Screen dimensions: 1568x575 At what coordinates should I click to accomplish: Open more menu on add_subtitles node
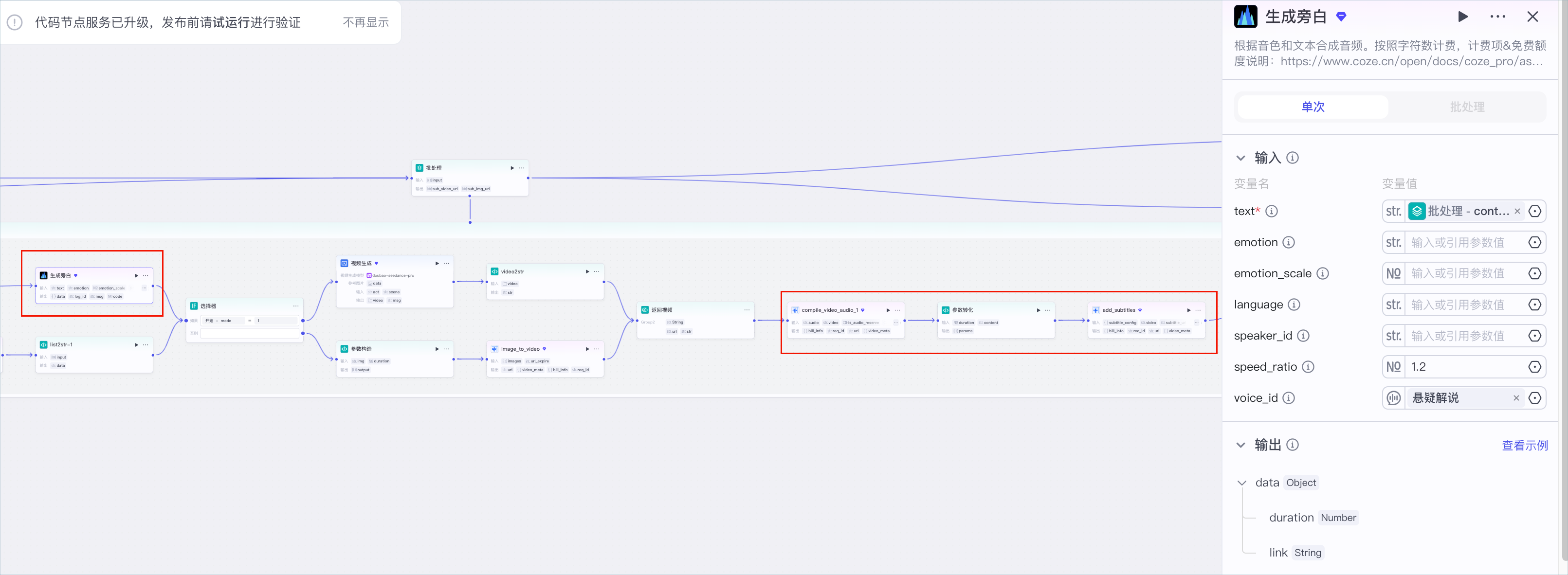1198,310
